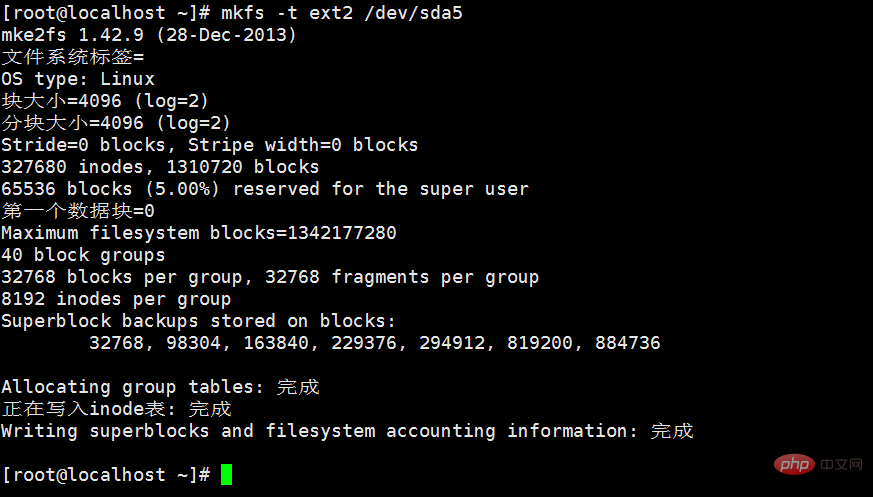Click the 块大小=4096 line
The height and width of the screenshot is (497, 873).
(105, 101)
